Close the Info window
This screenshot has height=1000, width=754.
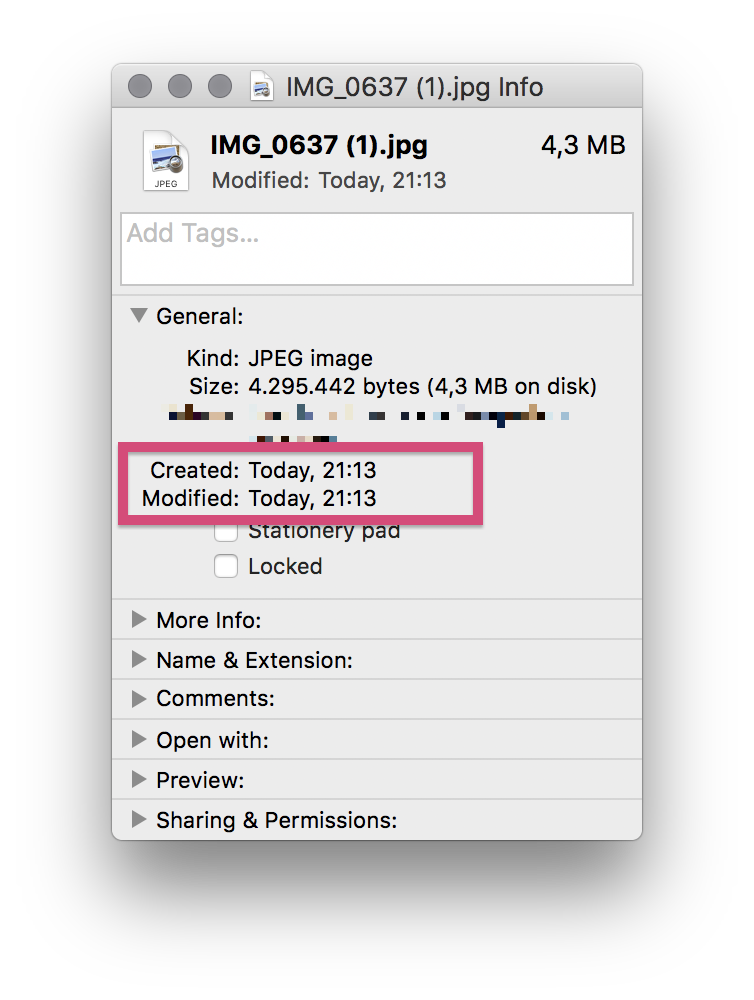pyautogui.click(x=141, y=87)
